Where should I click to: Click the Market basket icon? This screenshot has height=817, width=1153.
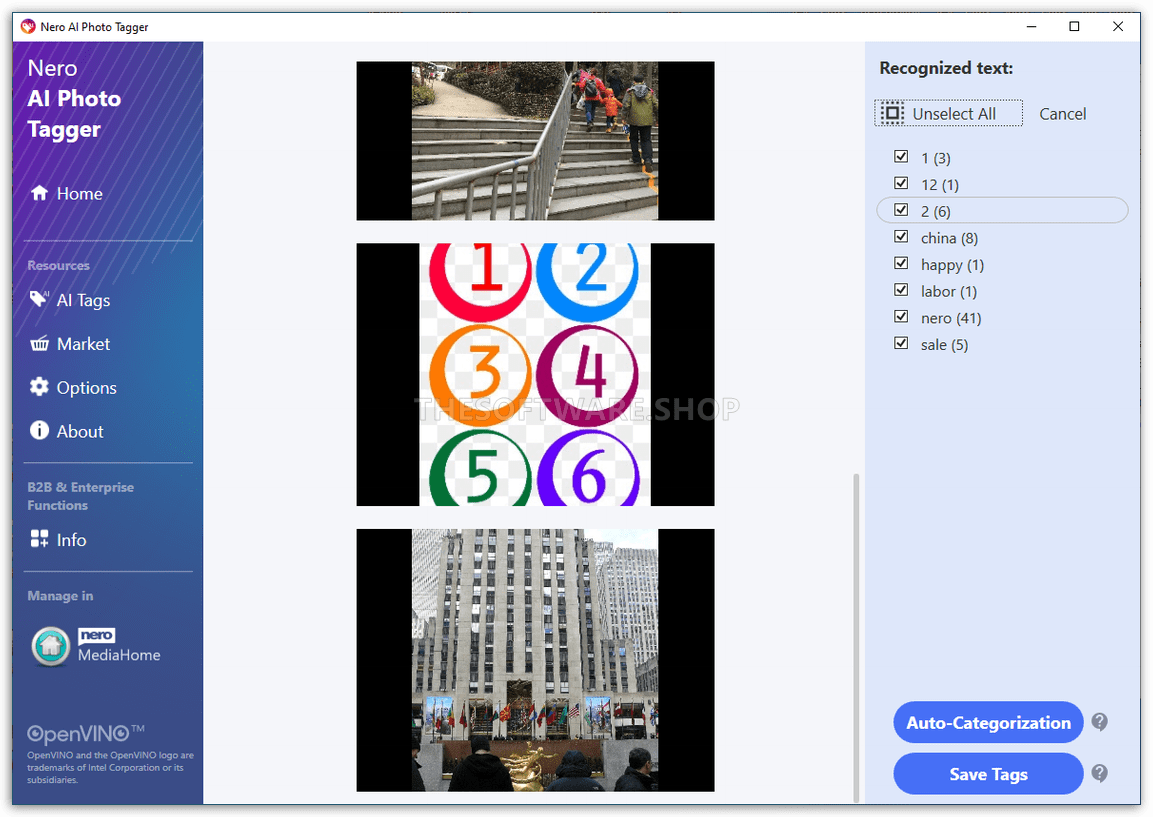[x=39, y=343]
